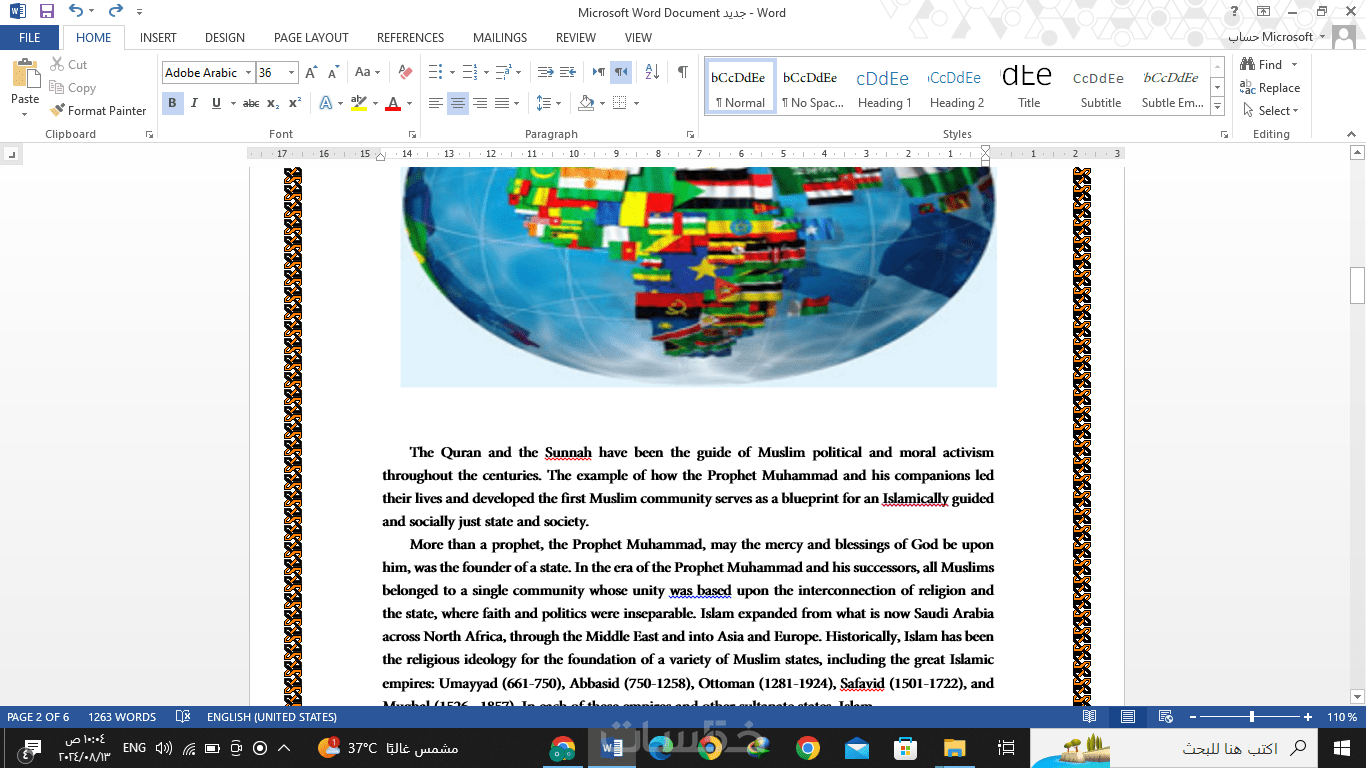This screenshot has height=768, width=1366.
Task: Switch to the DESIGN tab
Action: [x=225, y=38]
